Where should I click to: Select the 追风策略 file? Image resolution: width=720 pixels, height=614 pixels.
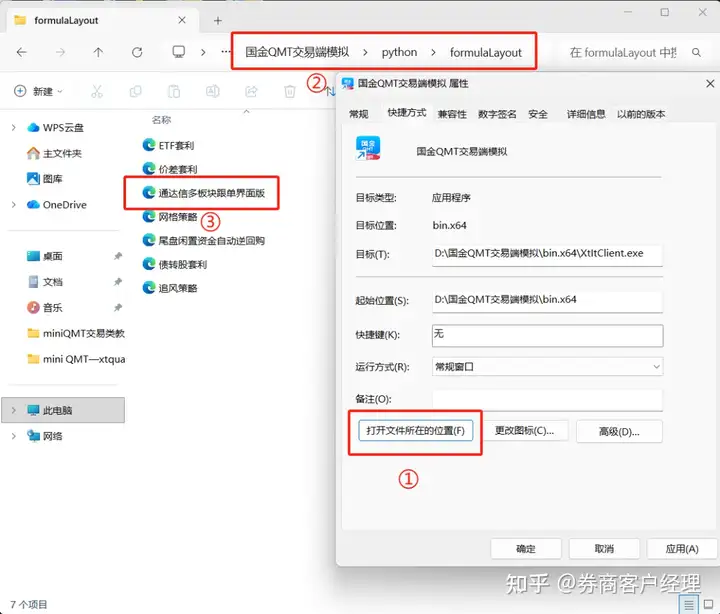click(169, 288)
